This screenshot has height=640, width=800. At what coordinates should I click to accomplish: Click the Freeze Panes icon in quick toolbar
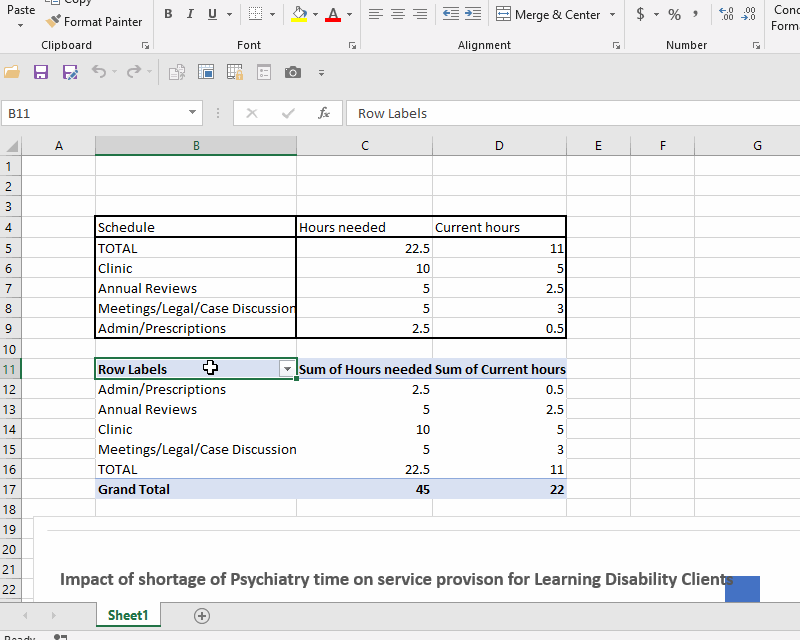(206, 72)
